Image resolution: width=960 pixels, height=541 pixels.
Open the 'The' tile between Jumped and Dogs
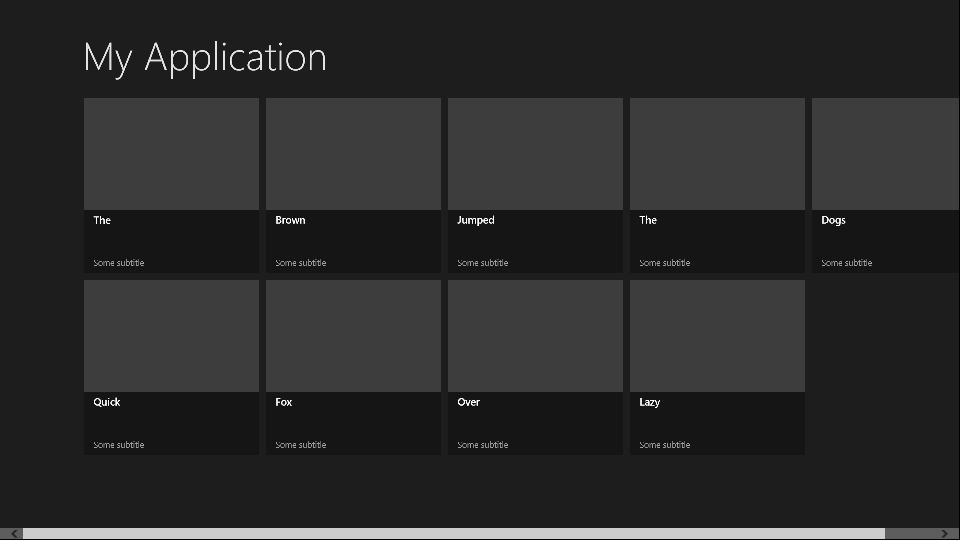point(717,185)
